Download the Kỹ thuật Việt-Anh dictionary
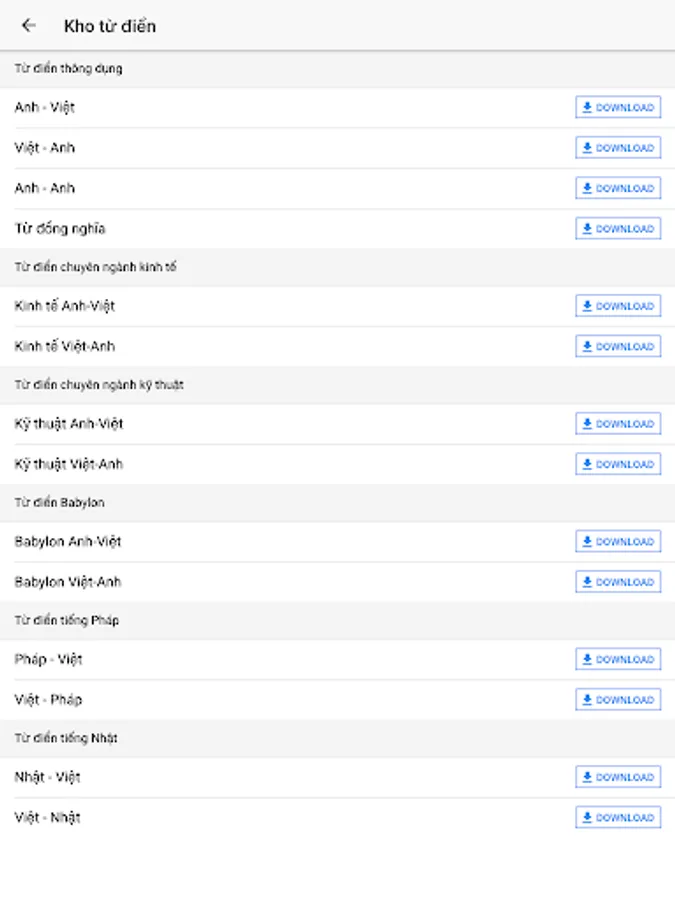Image resolution: width=675 pixels, height=900 pixels. click(618, 464)
